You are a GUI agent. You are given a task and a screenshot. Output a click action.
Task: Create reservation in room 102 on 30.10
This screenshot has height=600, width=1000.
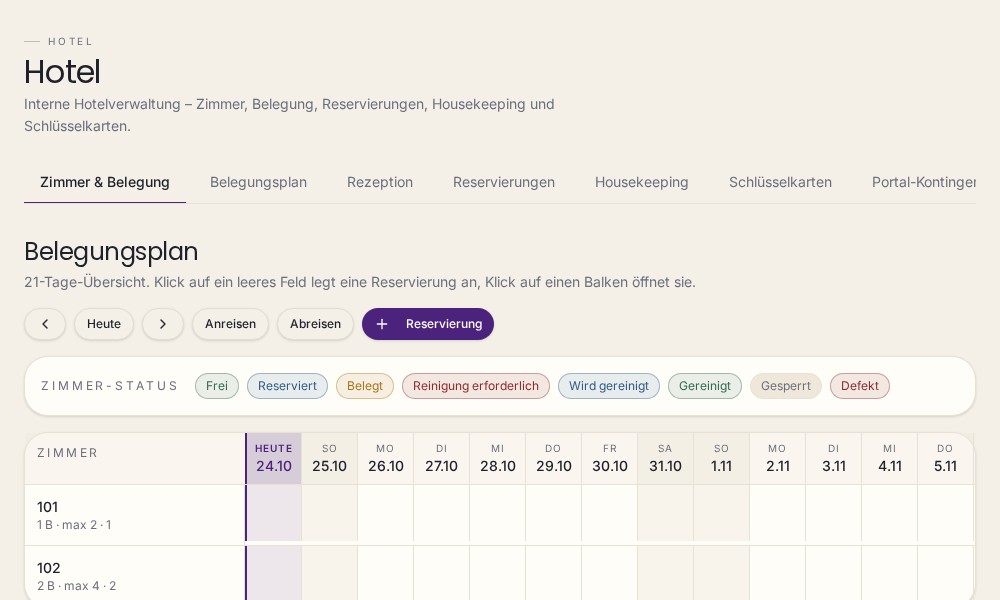tap(610, 573)
